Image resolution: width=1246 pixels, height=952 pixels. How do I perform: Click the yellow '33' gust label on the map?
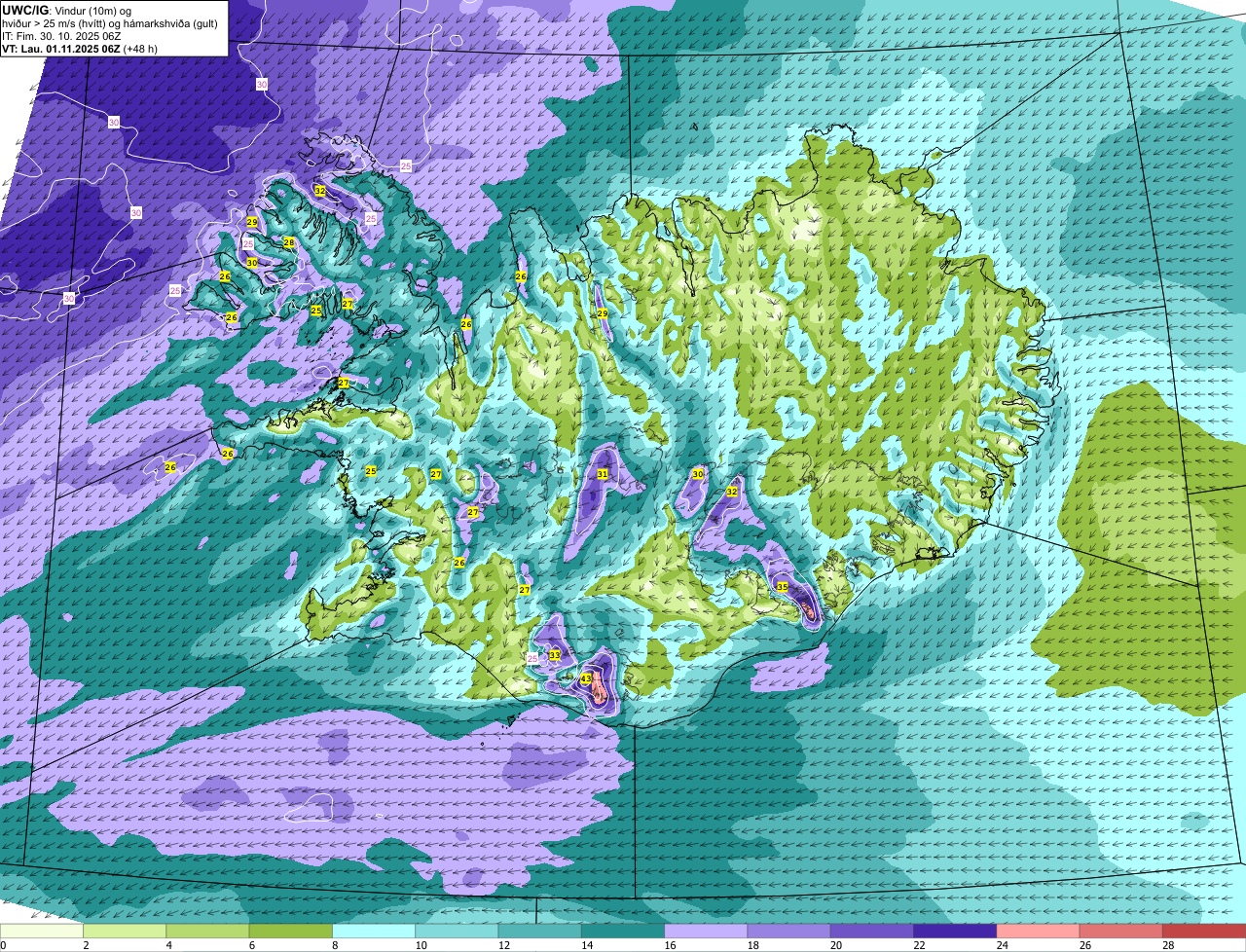tap(554, 655)
